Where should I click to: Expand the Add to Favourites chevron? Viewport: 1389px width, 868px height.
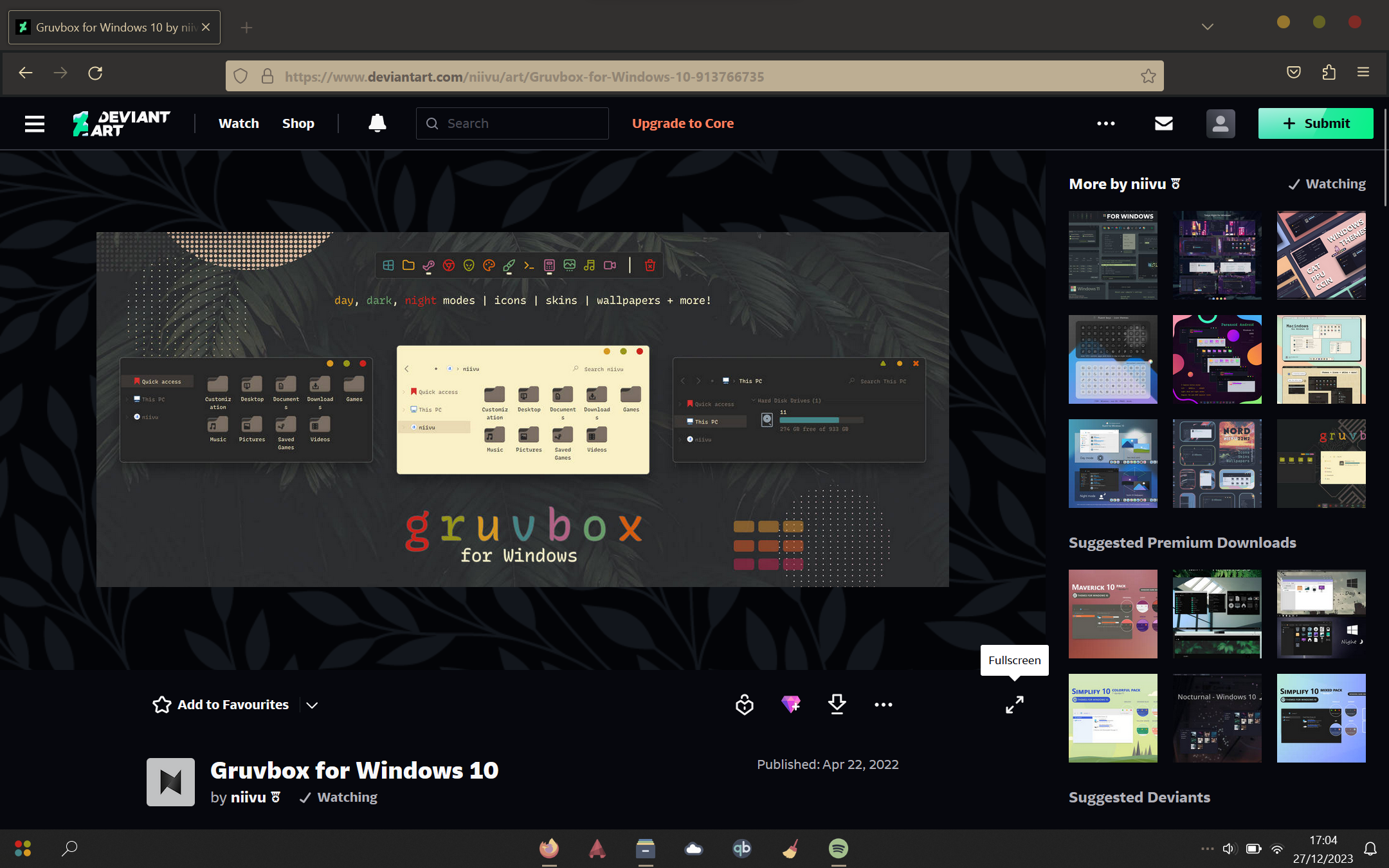(x=312, y=705)
